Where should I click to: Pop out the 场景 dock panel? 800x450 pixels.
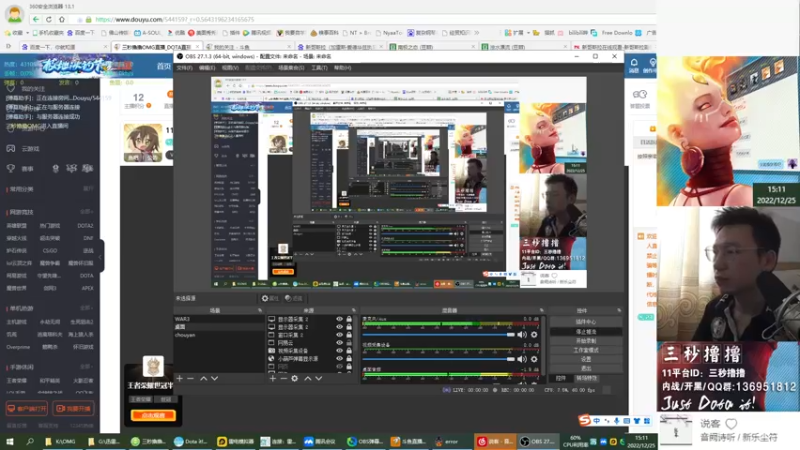coord(260,310)
